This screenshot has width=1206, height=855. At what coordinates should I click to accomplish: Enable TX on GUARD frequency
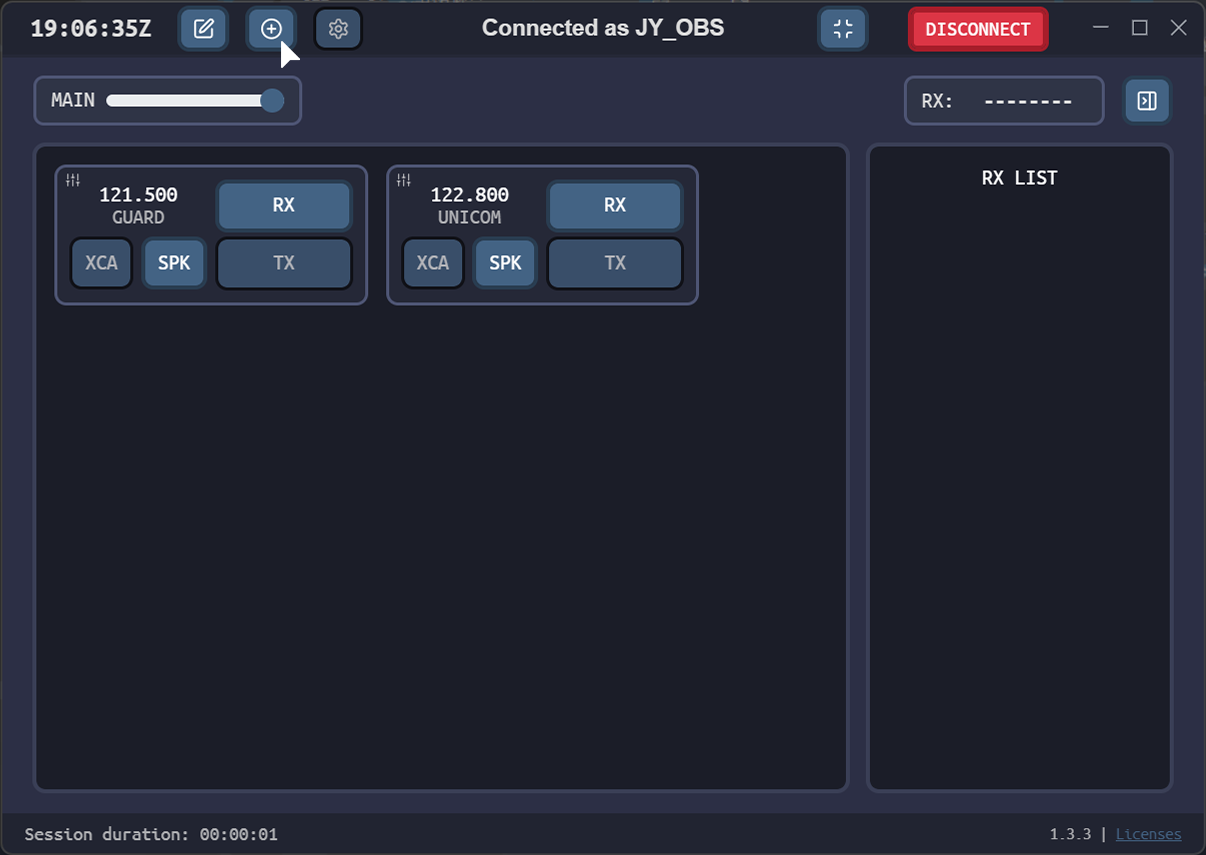[284, 263]
